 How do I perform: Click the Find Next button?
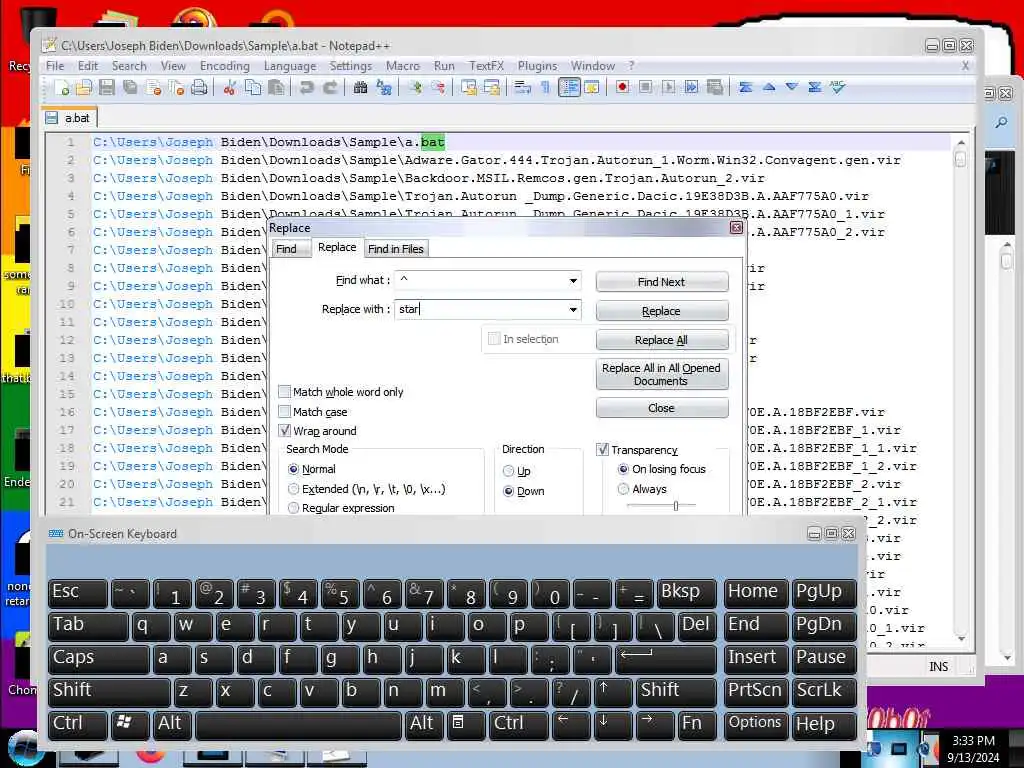pos(662,281)
